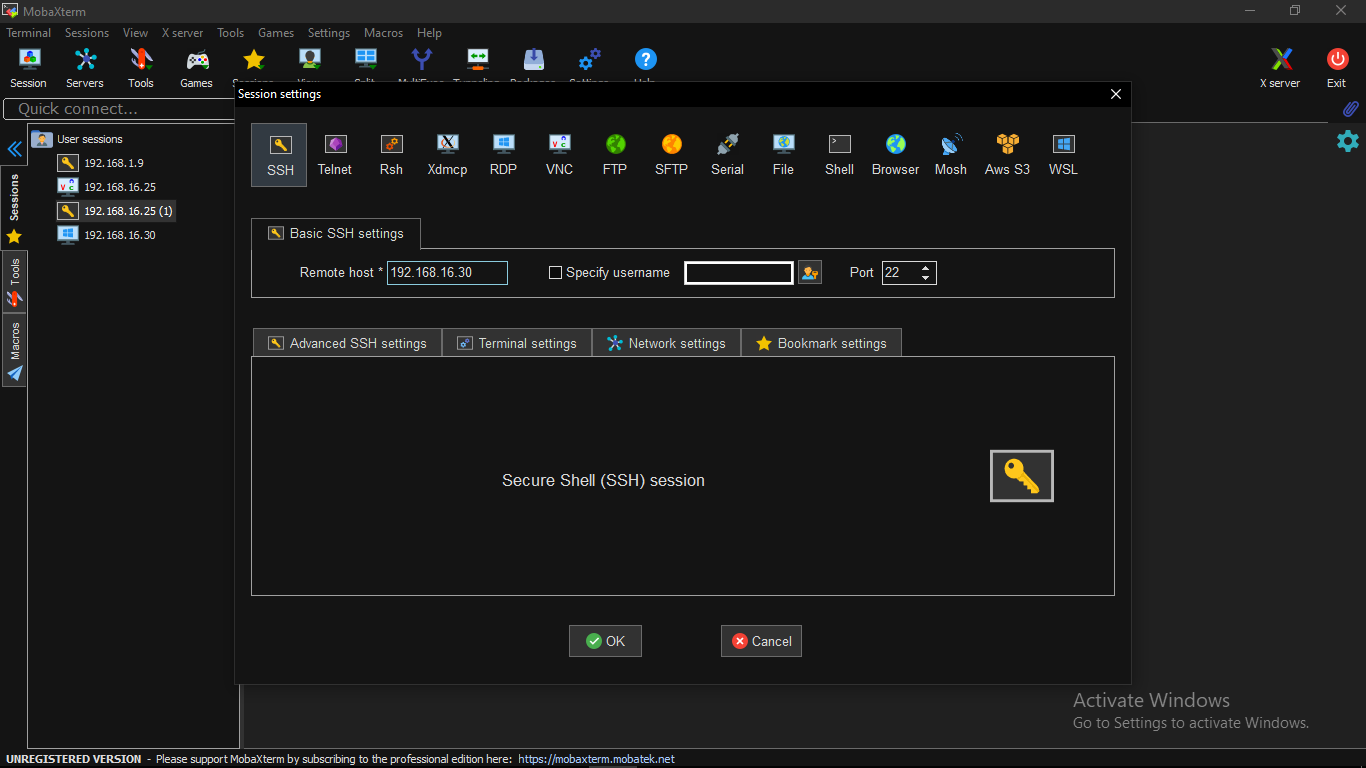Open the View menu
The height and width of the screenshot is (768, 1366).
(135, 33)
